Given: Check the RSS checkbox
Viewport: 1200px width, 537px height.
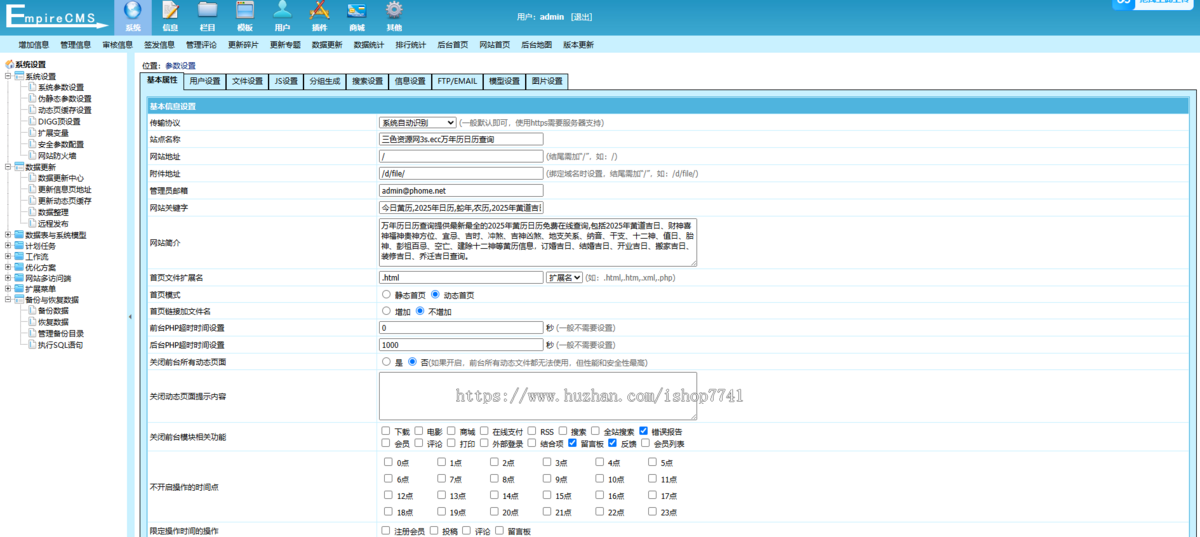Looking at the screenshot, I should pyautogui.click(x=533, y=431).
